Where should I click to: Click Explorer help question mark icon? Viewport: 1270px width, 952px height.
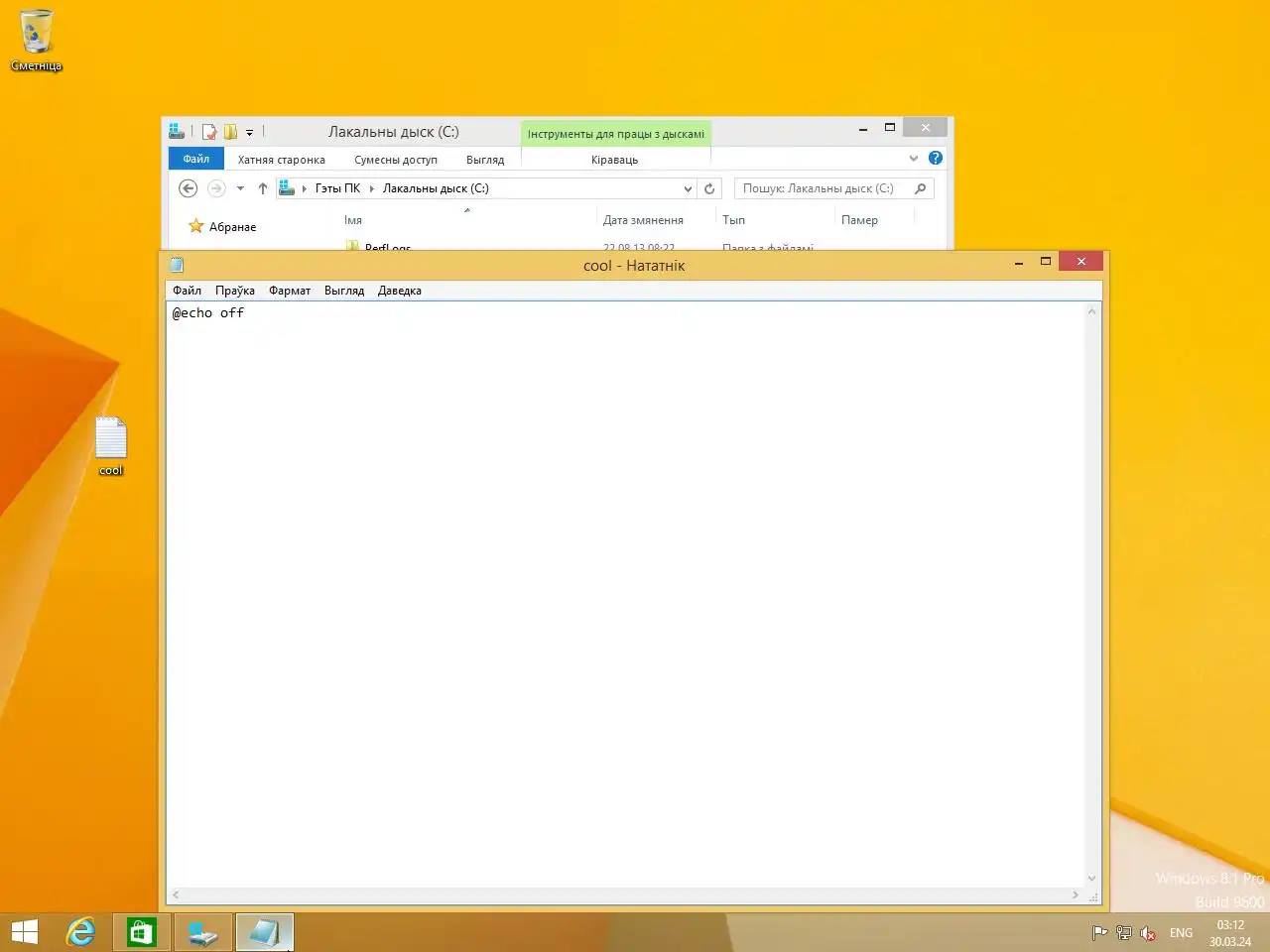pyautogui.click(x=935, y=158)
